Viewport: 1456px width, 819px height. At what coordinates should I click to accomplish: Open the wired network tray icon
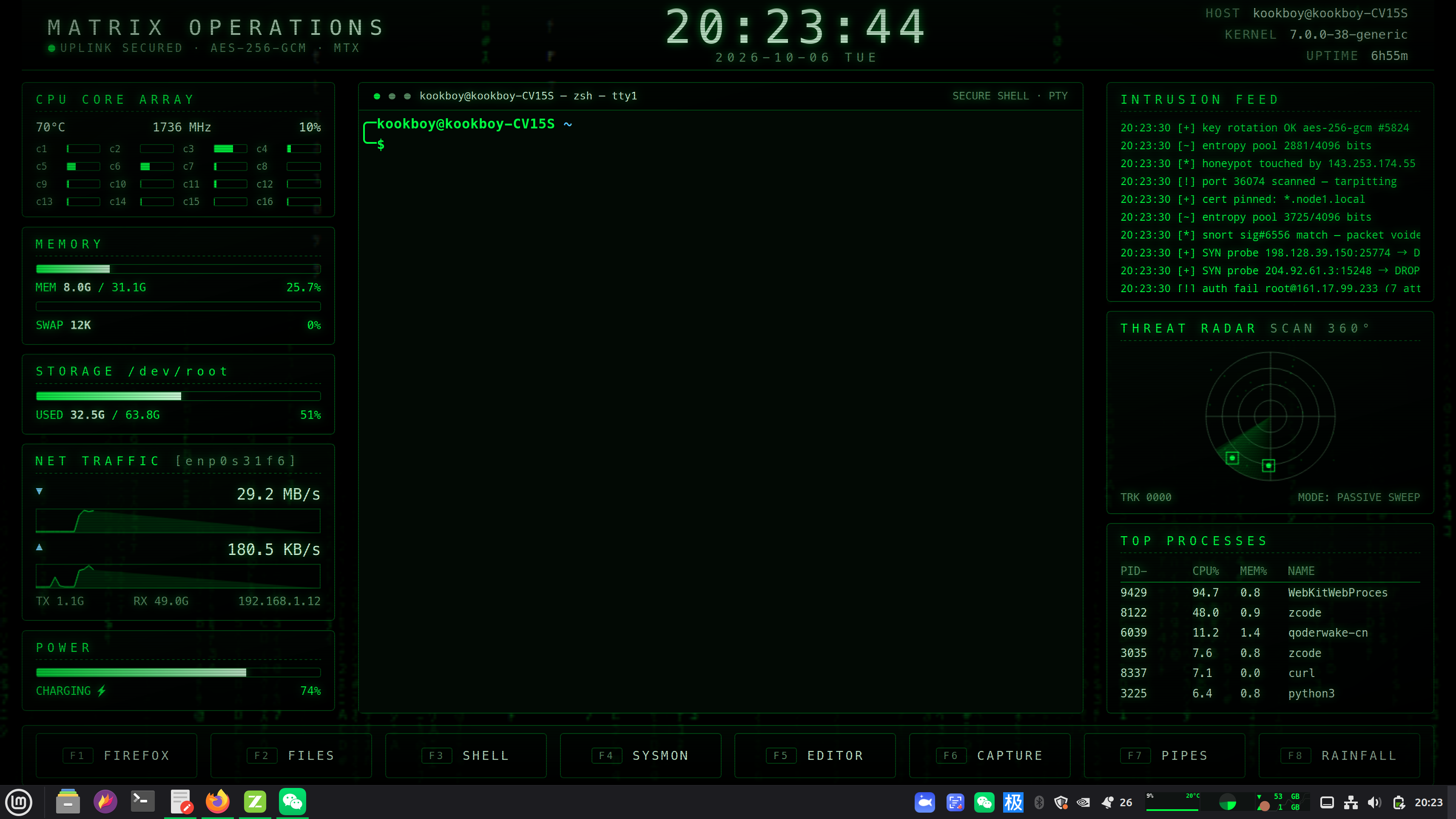(x=1351, y=802)
